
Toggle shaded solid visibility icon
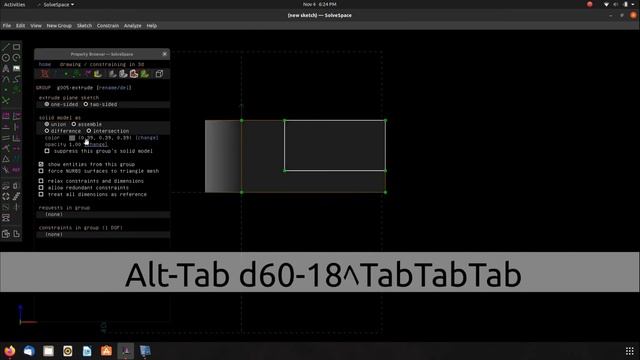coord(112,73)
